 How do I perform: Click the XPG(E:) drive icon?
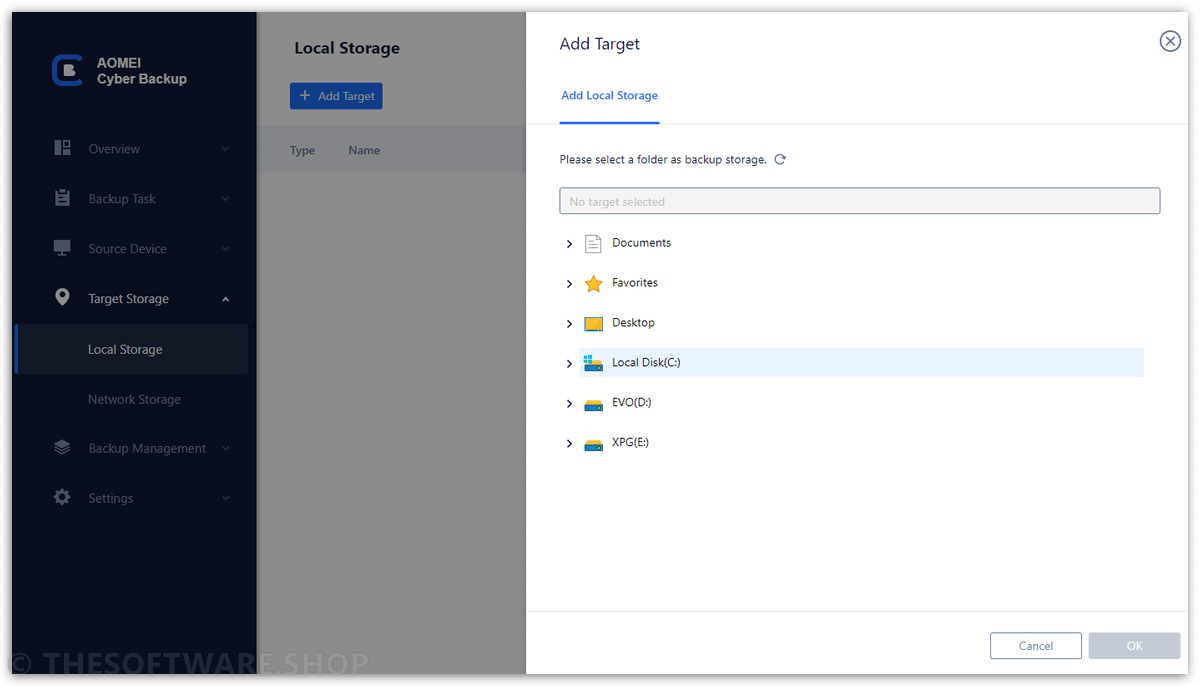tap(593, 444)
